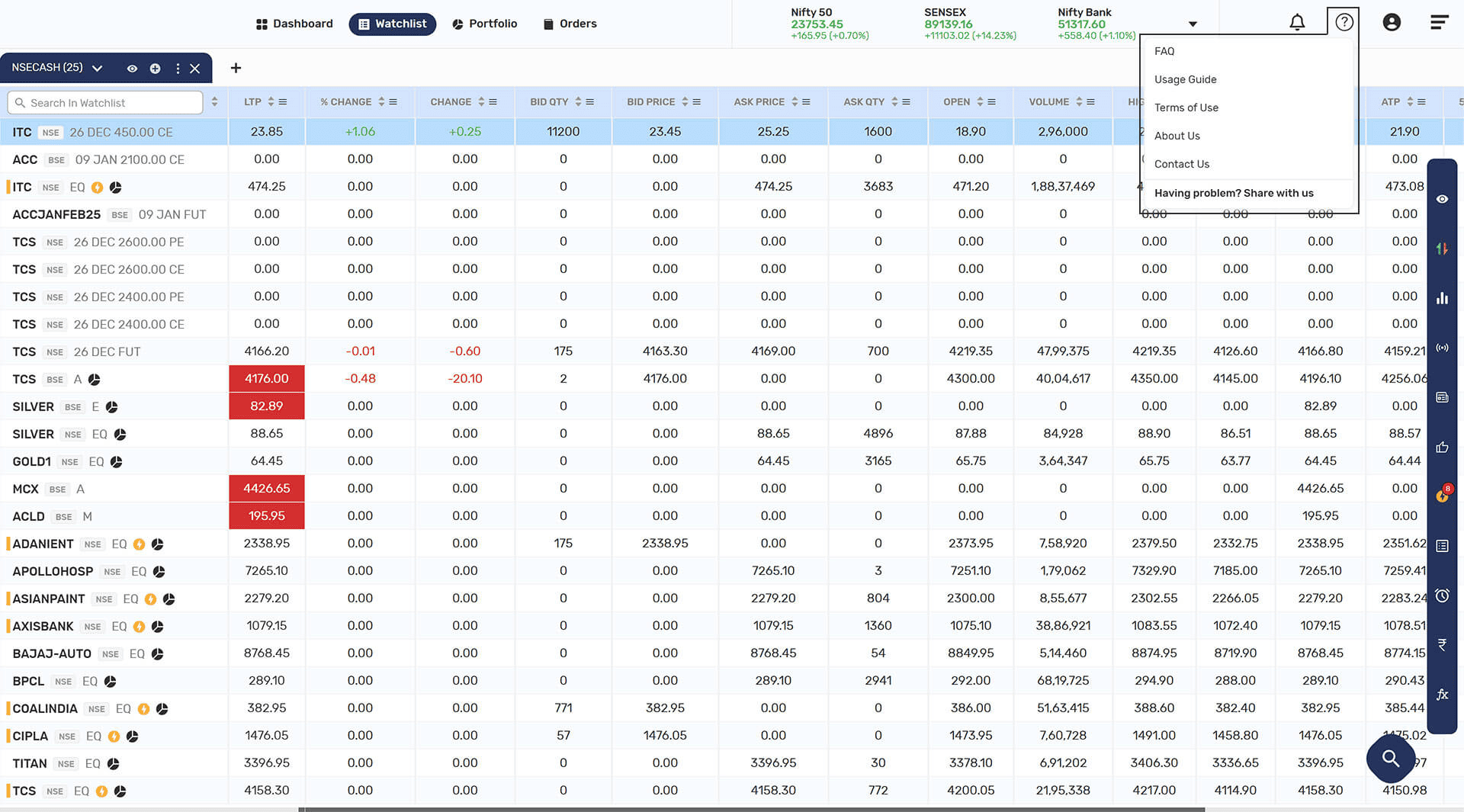Open live broadcast signal icon in sidebar
The image size is (1464, 812).
pyautogui.click(x=1442, y=348)
